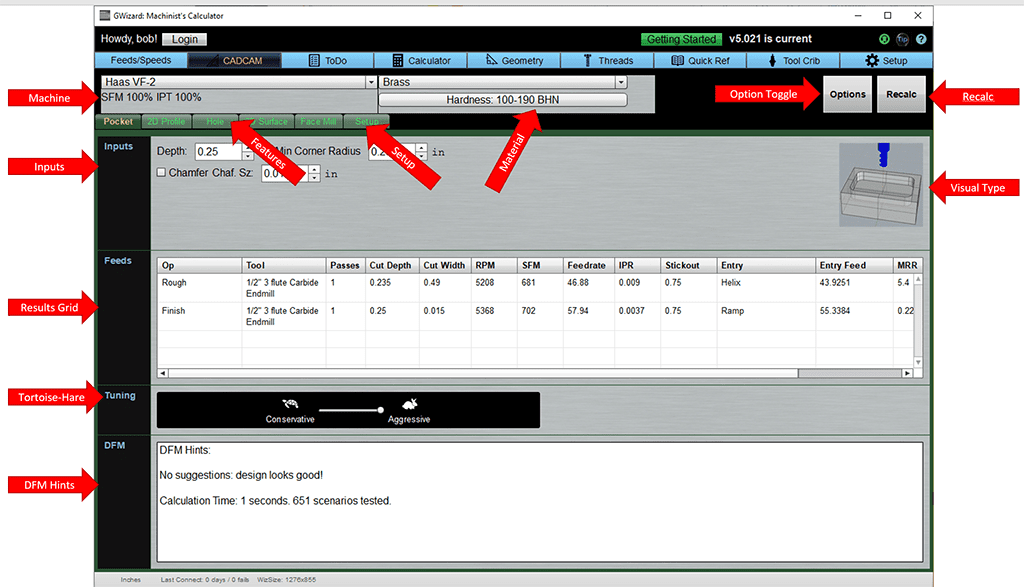Click the Tip icon near the top right

pyautogui.click(x=902, y=39)
